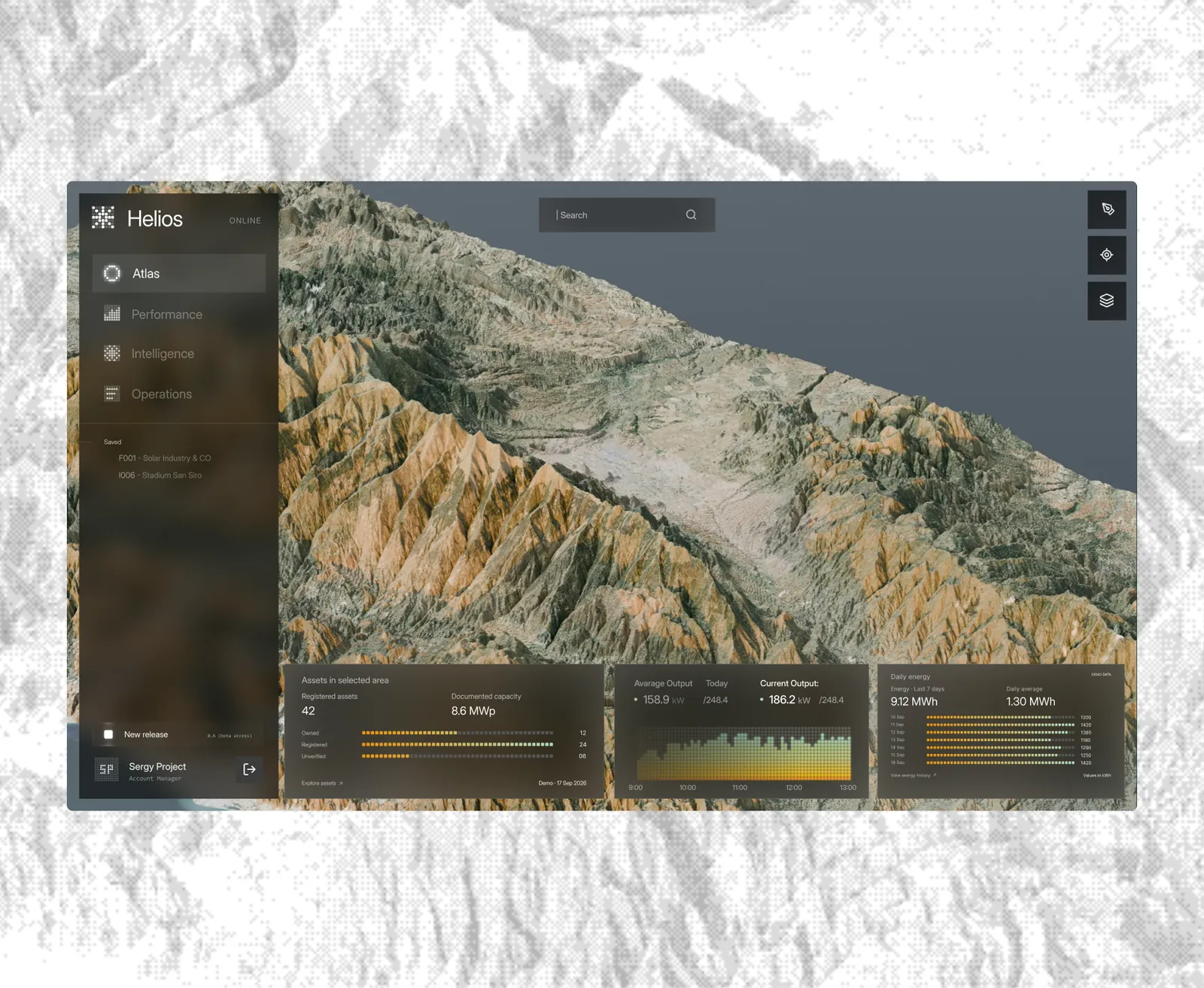The image size is (1204, 988).
Task: Click the Intelligence dotted icon
Action: (112, 353)
